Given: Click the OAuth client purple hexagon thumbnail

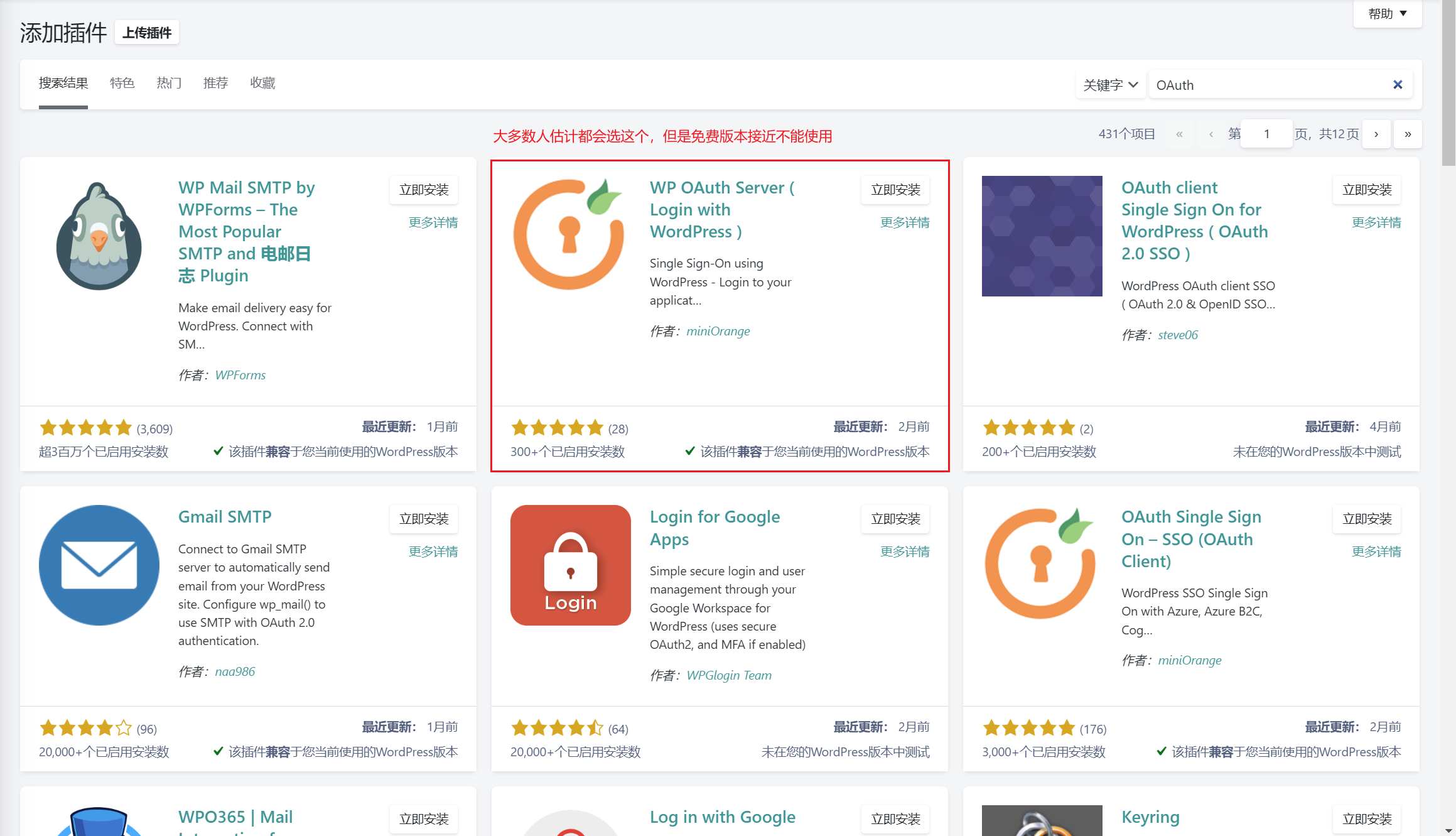Looking at the screenshot, I should pos(1042,236).
